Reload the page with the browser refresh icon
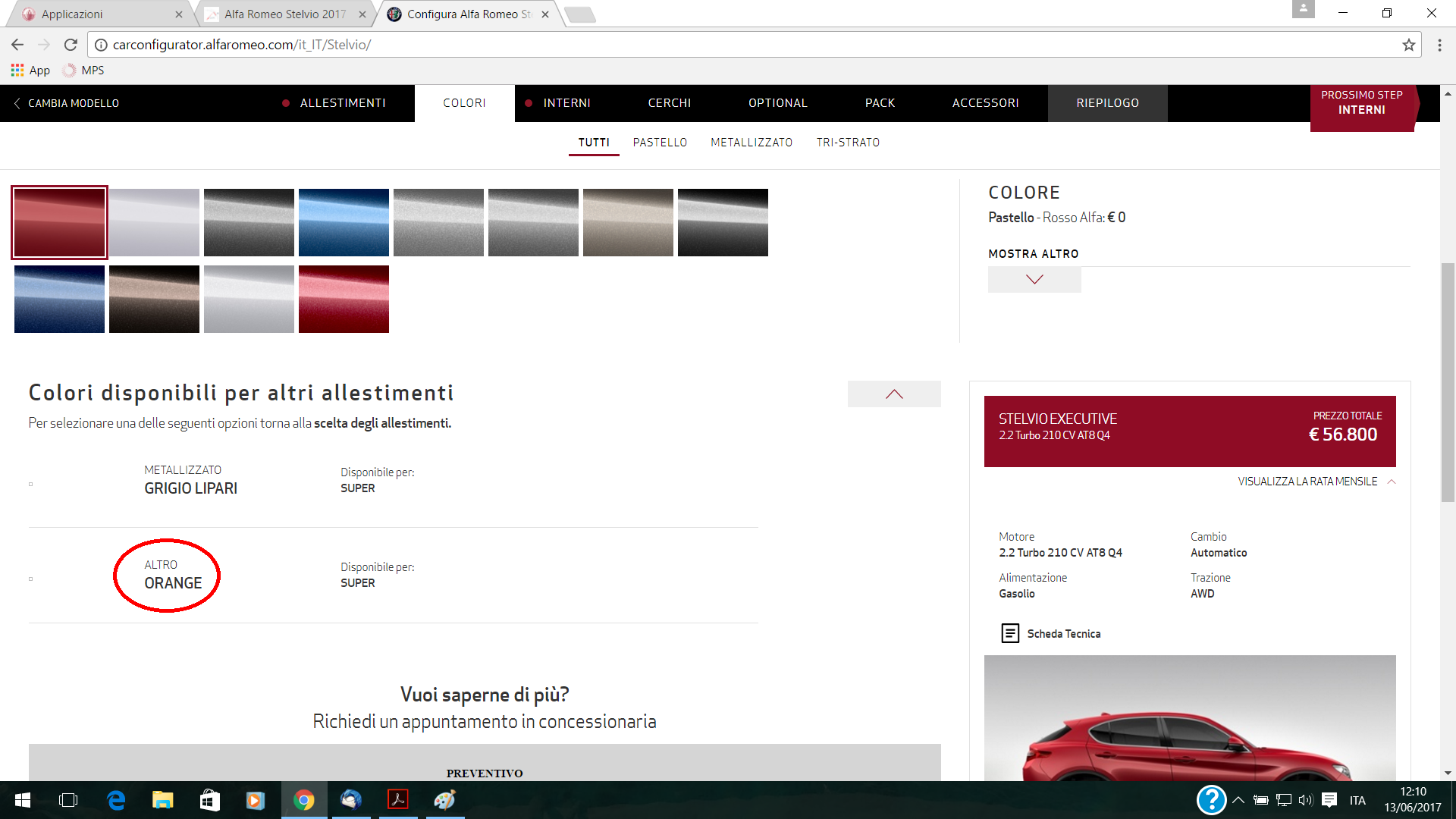This screenshot has width=1456, height=819. pos(71,45)
